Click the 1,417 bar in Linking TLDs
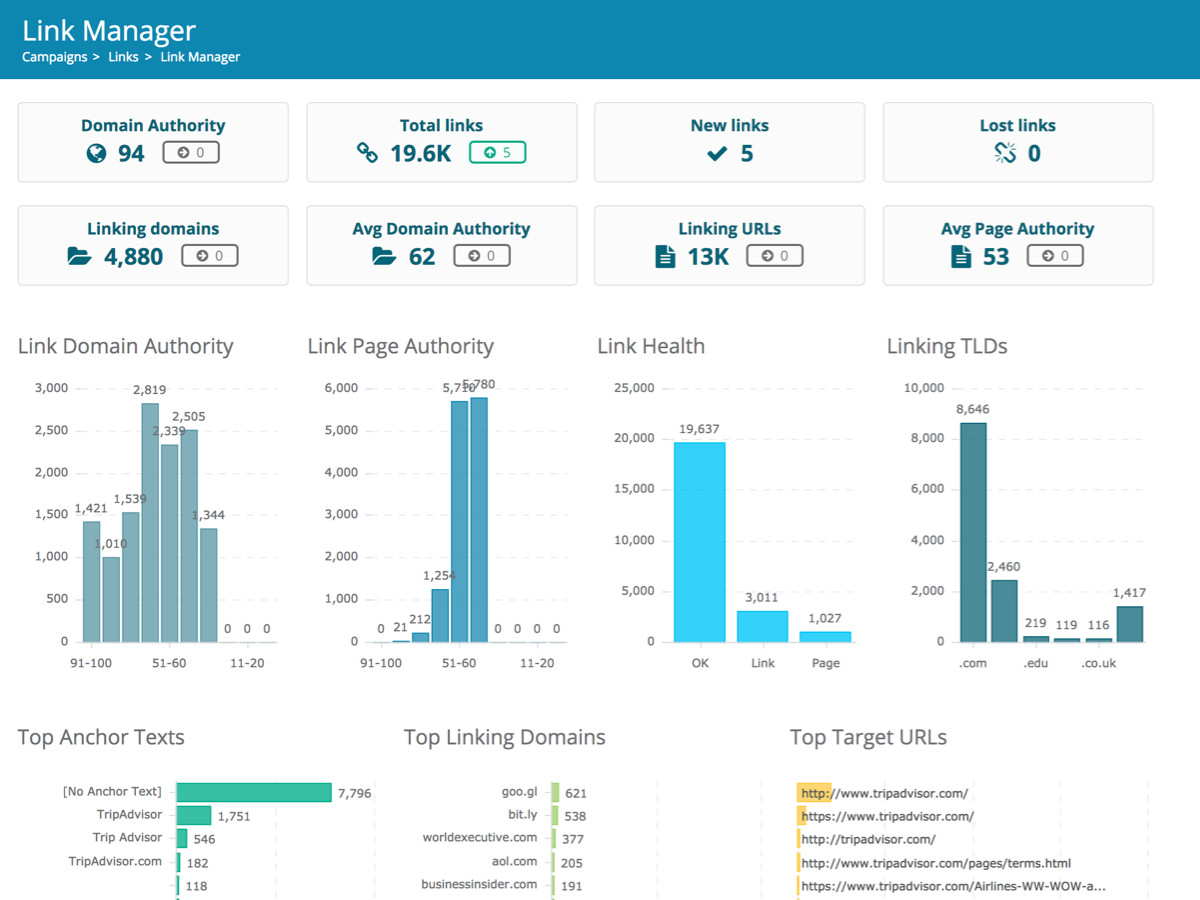The height and width of the screenshot is (900, 1200). click(x=1130, y=623)
